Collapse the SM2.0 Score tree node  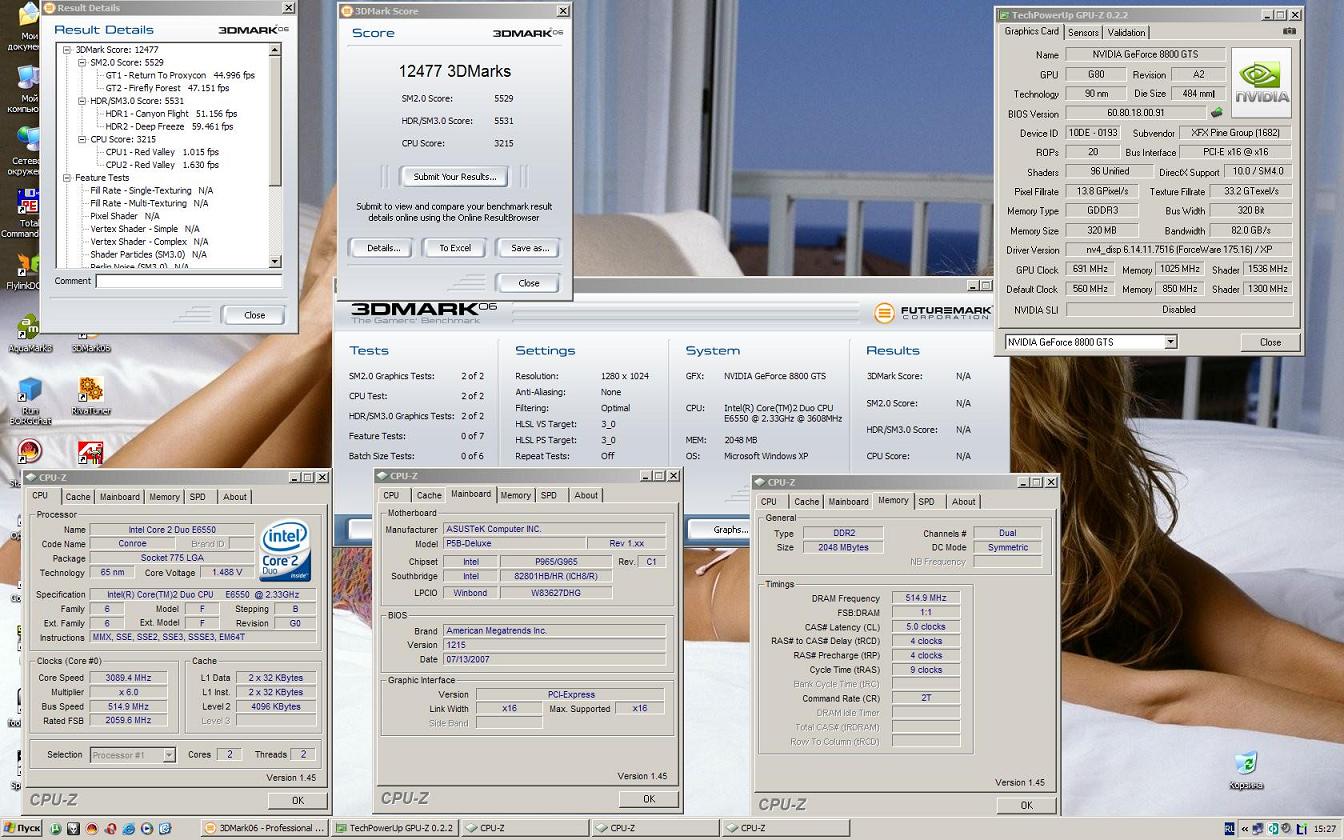coord(82,63)
